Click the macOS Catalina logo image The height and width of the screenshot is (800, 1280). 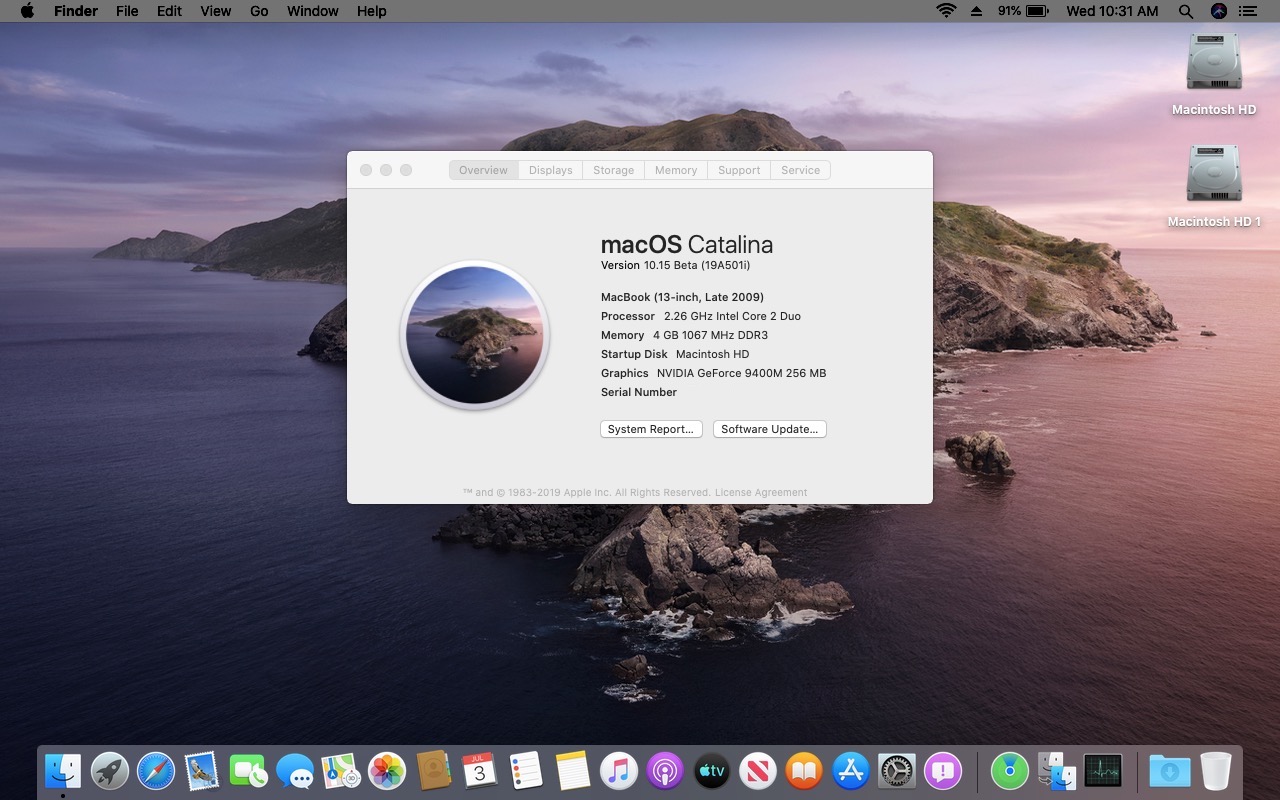point(475,335)
